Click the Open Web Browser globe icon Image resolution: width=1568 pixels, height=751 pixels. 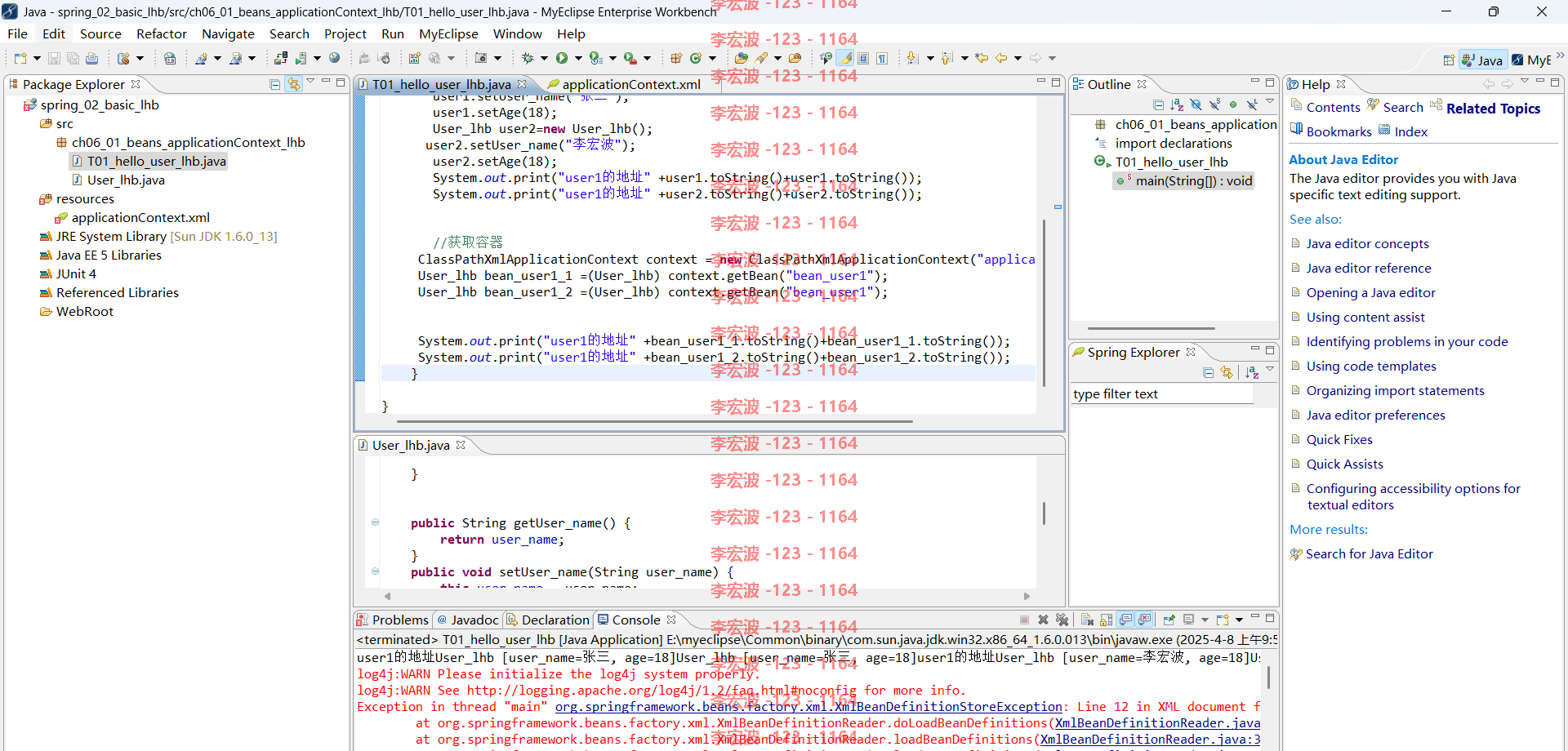tap(334, 58)
